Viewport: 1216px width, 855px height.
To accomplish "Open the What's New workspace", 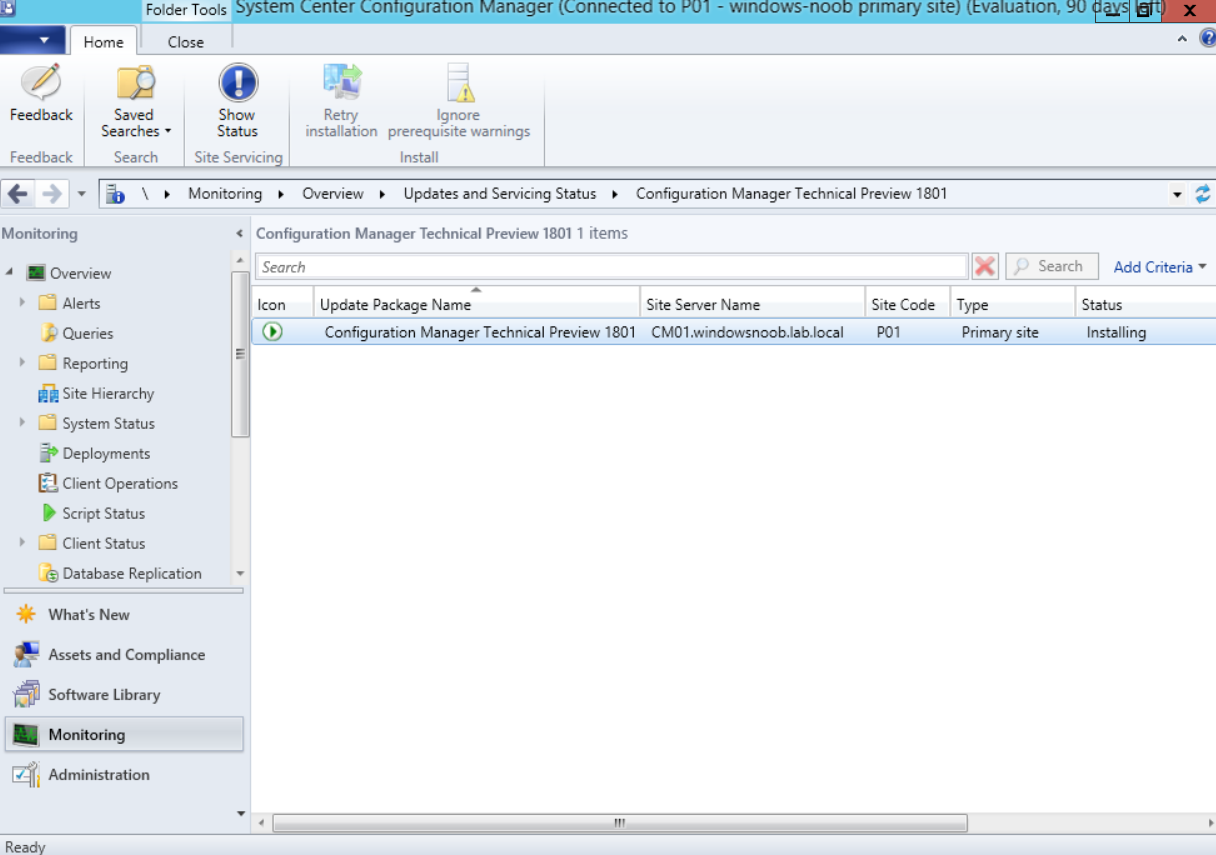I will [x=124, y=615].
